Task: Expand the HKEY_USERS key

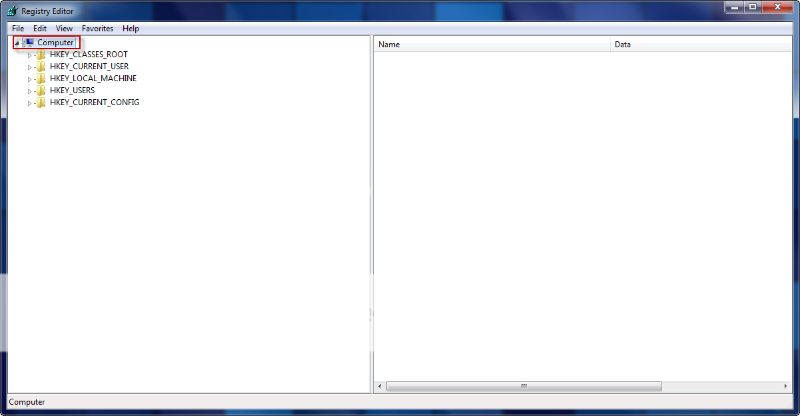Action: [29, 91]
